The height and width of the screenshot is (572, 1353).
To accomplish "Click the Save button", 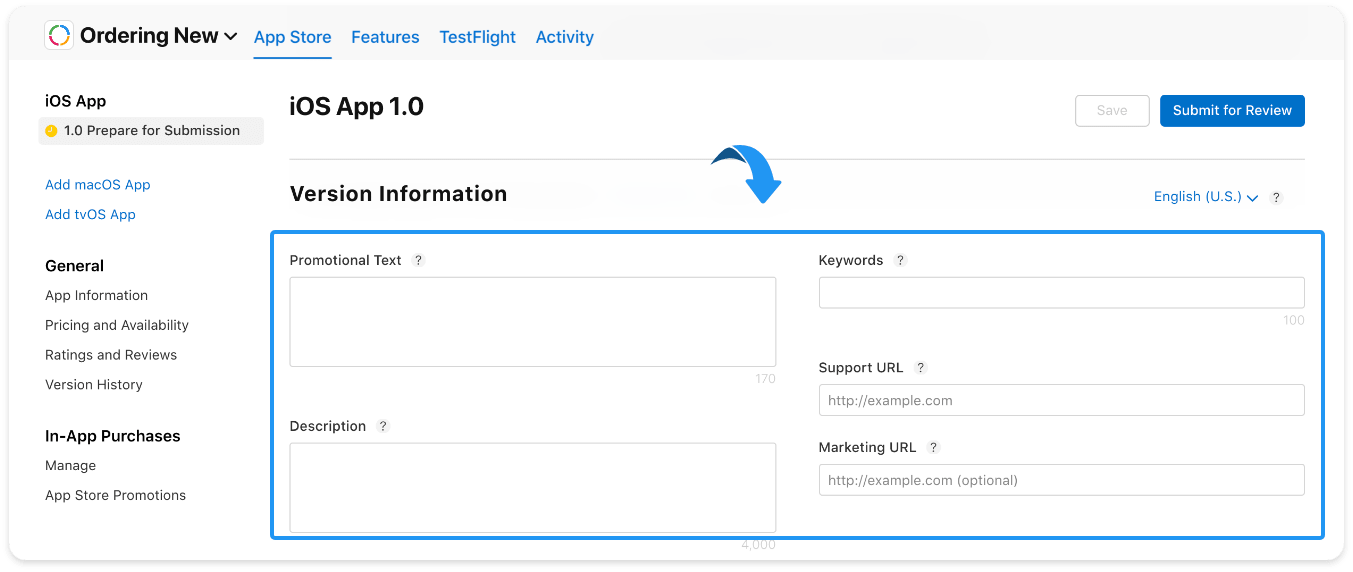I will click(1112, 111).
